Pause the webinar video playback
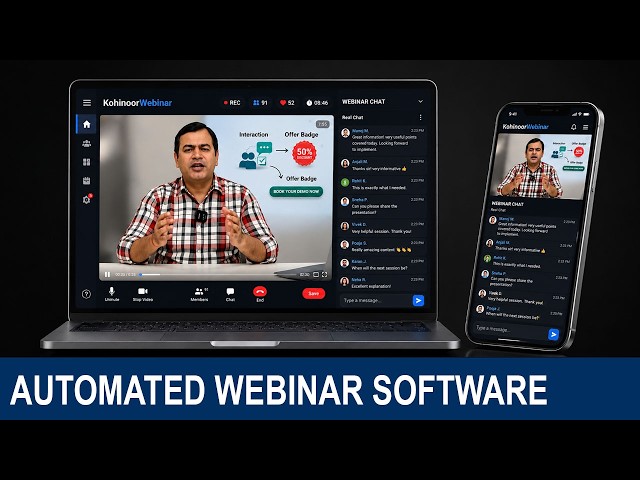 pyautogui.click(x=107, y=275)
